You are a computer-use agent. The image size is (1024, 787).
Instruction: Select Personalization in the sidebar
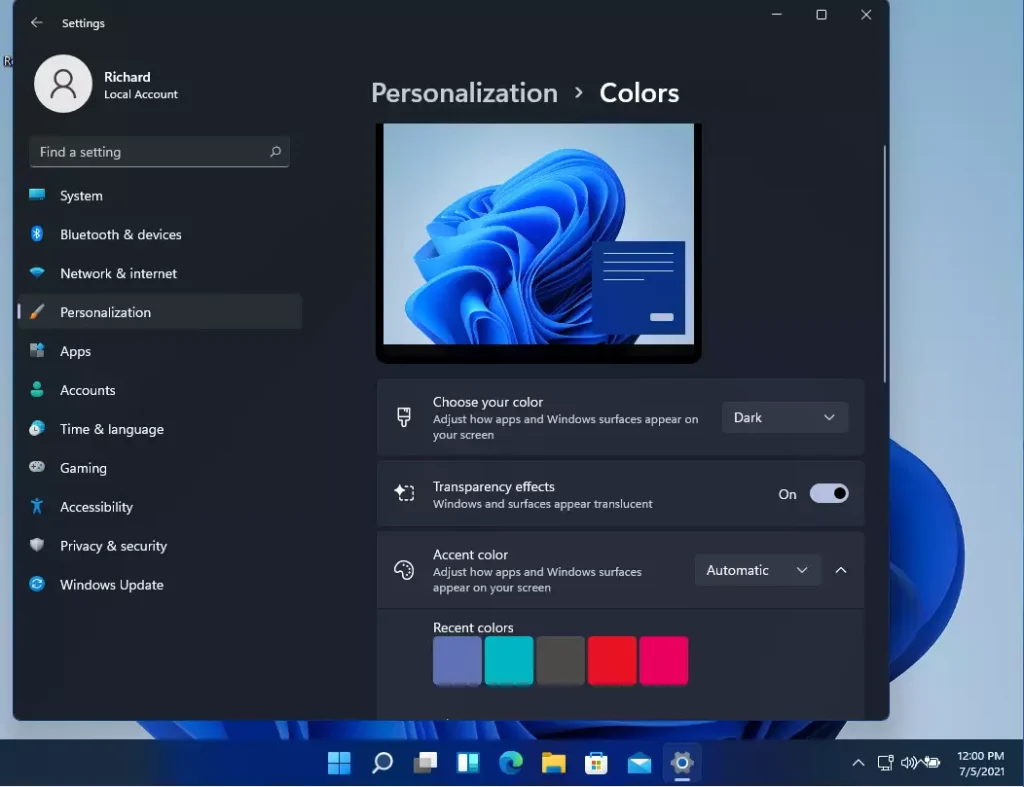coord(160,312)
